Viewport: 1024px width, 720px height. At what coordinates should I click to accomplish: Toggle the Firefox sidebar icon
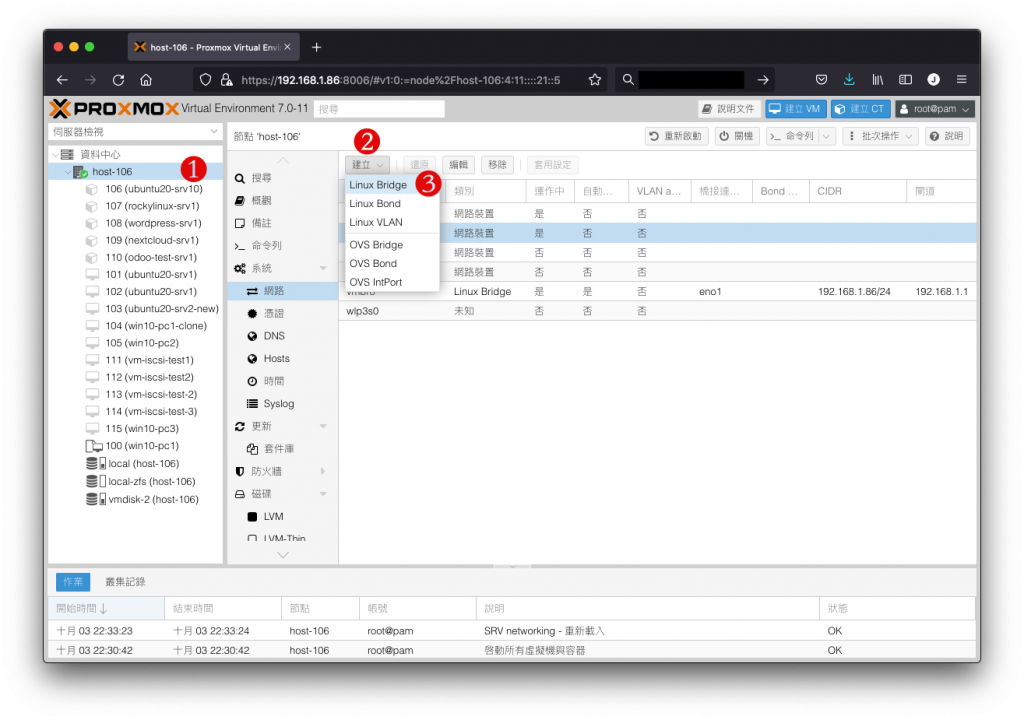coord(905,80)
